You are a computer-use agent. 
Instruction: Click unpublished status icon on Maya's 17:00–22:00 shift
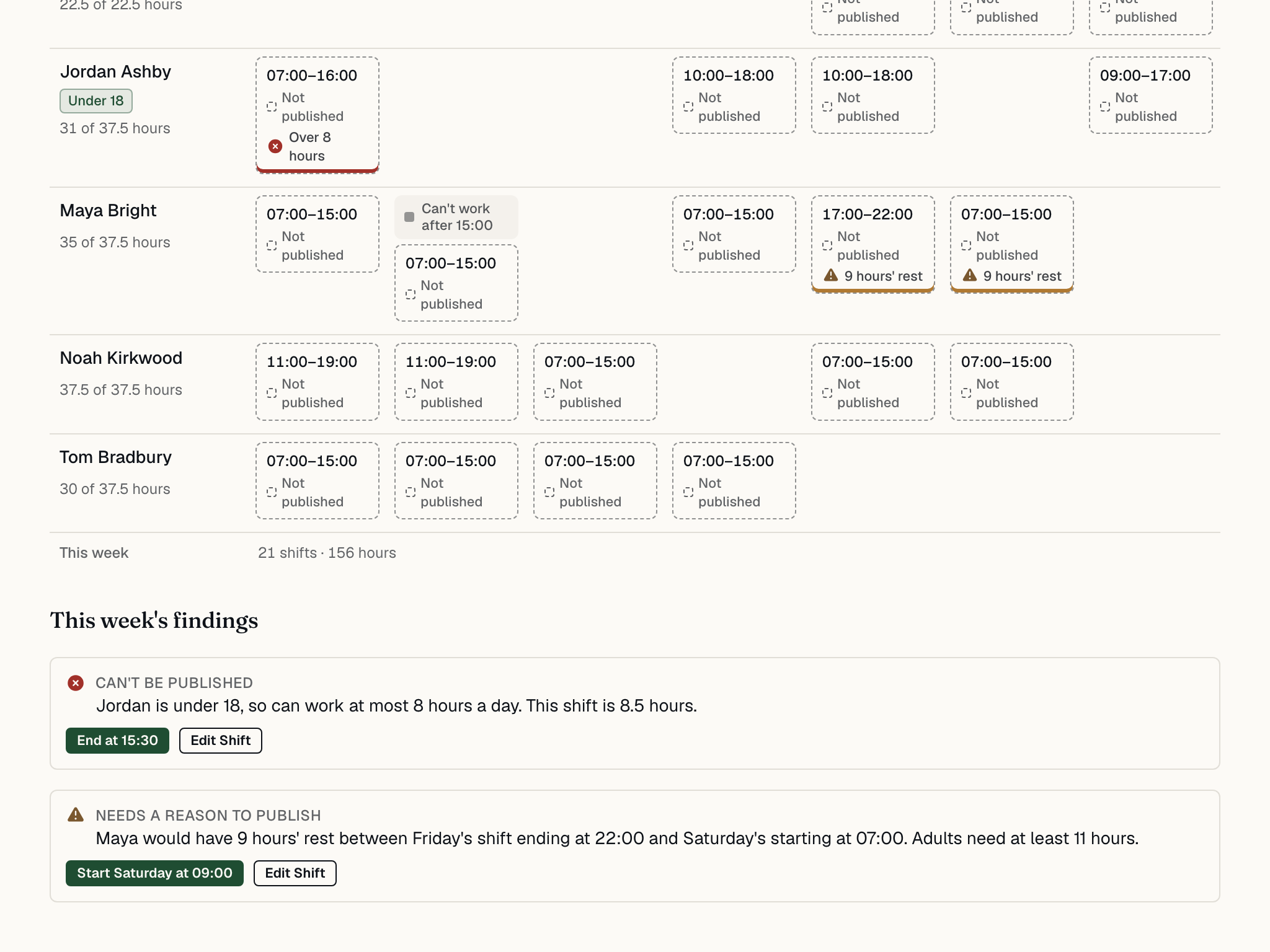click(827, 245)
